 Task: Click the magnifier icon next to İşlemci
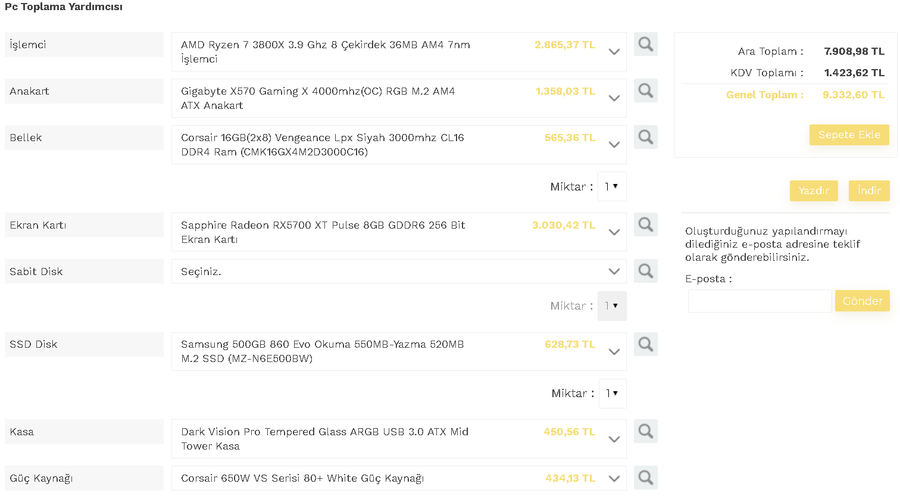tap(646, 45)
